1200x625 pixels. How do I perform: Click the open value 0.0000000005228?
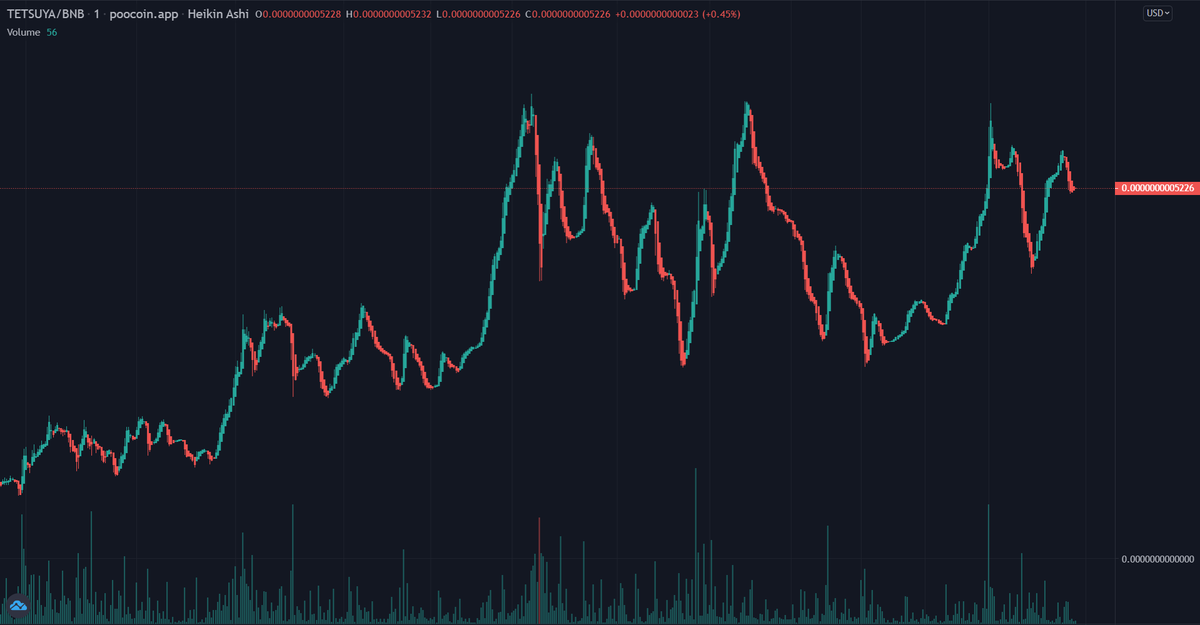(301, 14)
